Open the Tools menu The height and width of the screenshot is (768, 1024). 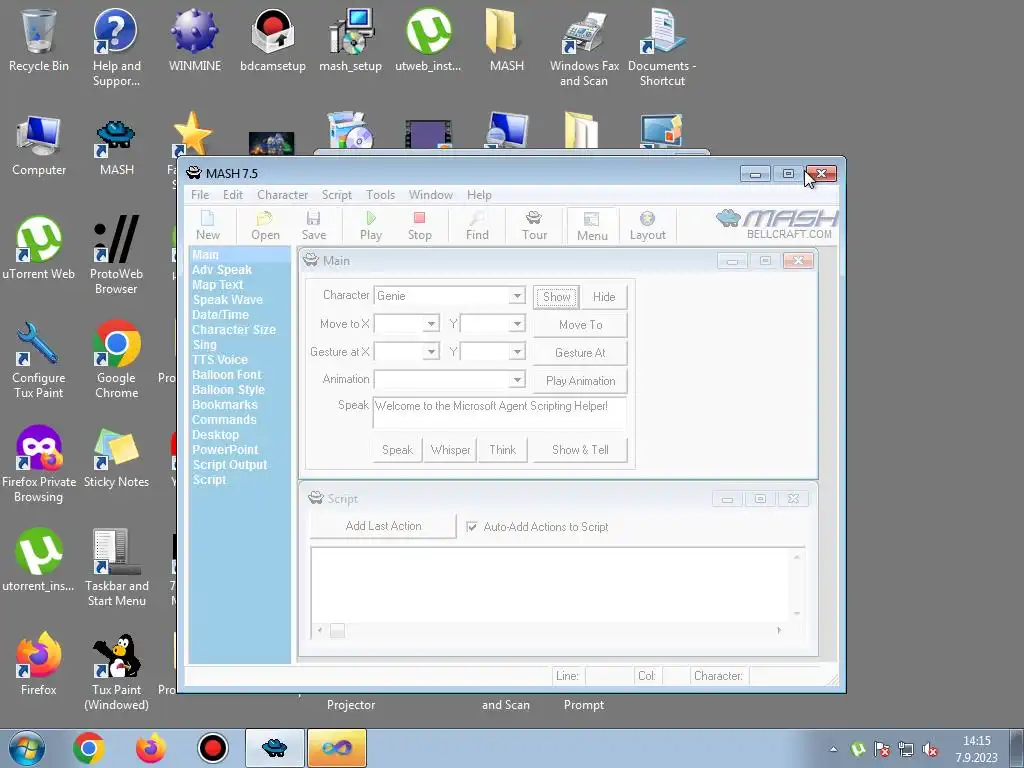[380, 195]
